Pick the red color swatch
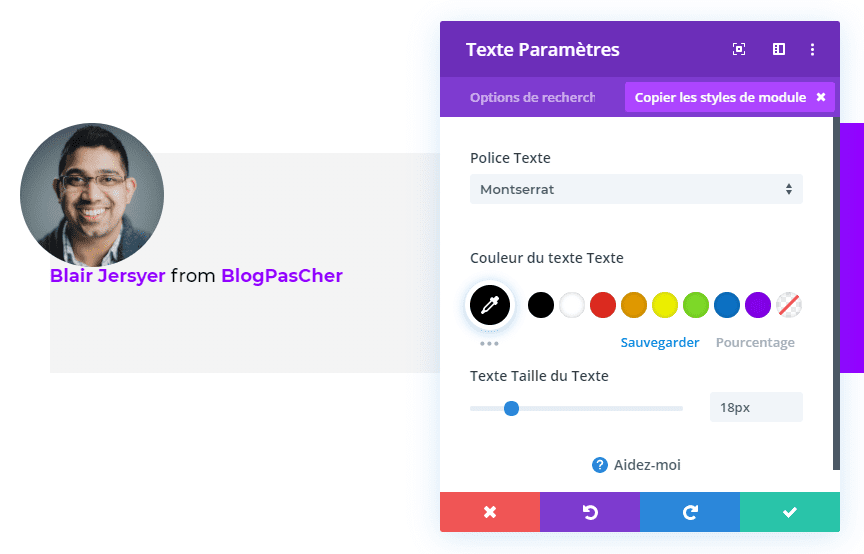864x554 pixels. [603, 305]
